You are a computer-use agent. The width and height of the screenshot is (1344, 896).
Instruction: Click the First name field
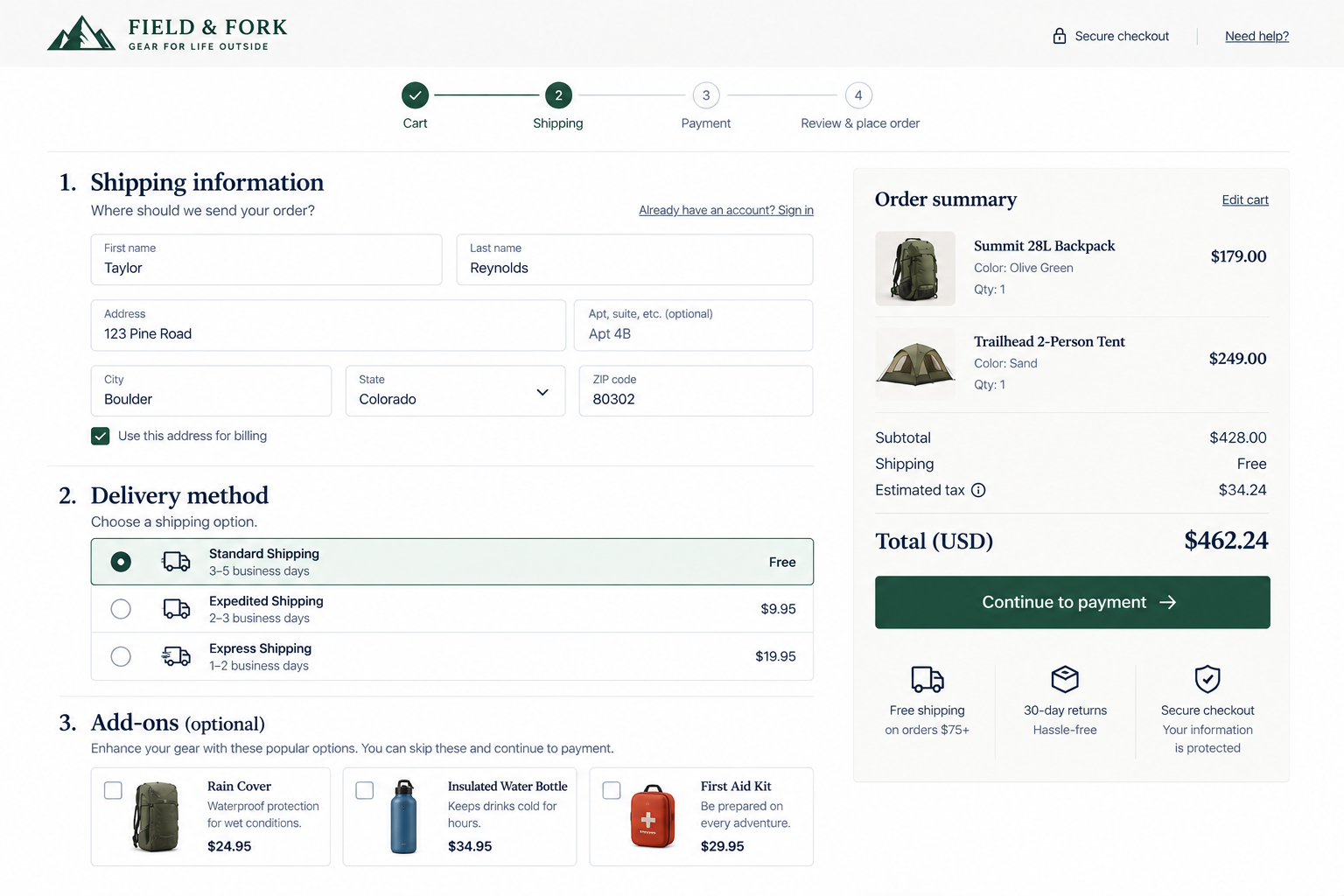(266, 259)
